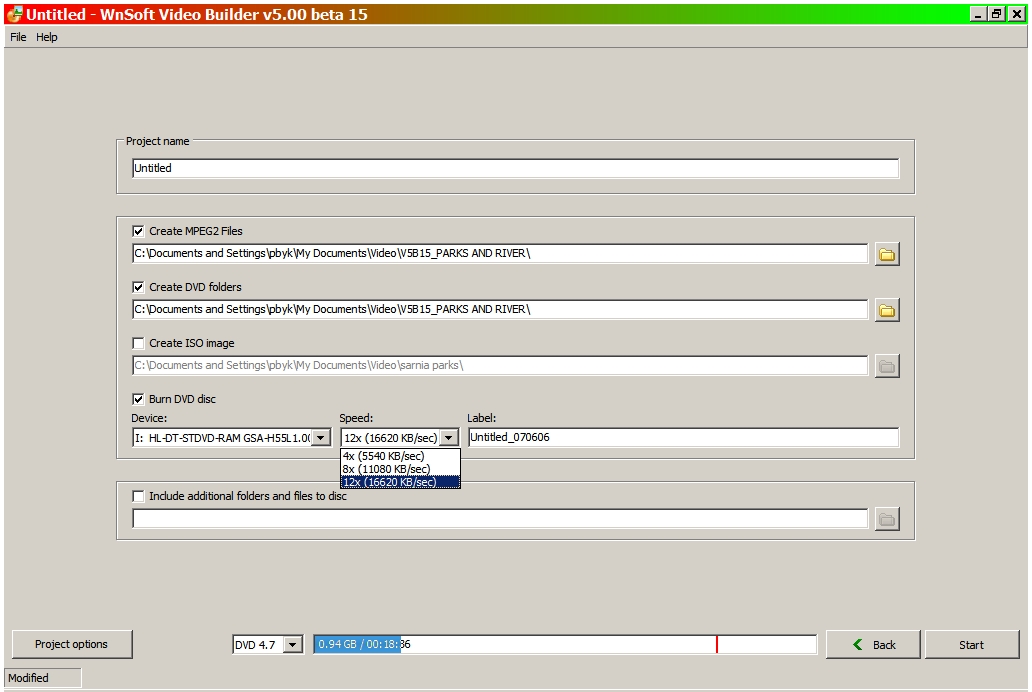
Task: Click the Device: label
Action: click(x=149, y=418)
